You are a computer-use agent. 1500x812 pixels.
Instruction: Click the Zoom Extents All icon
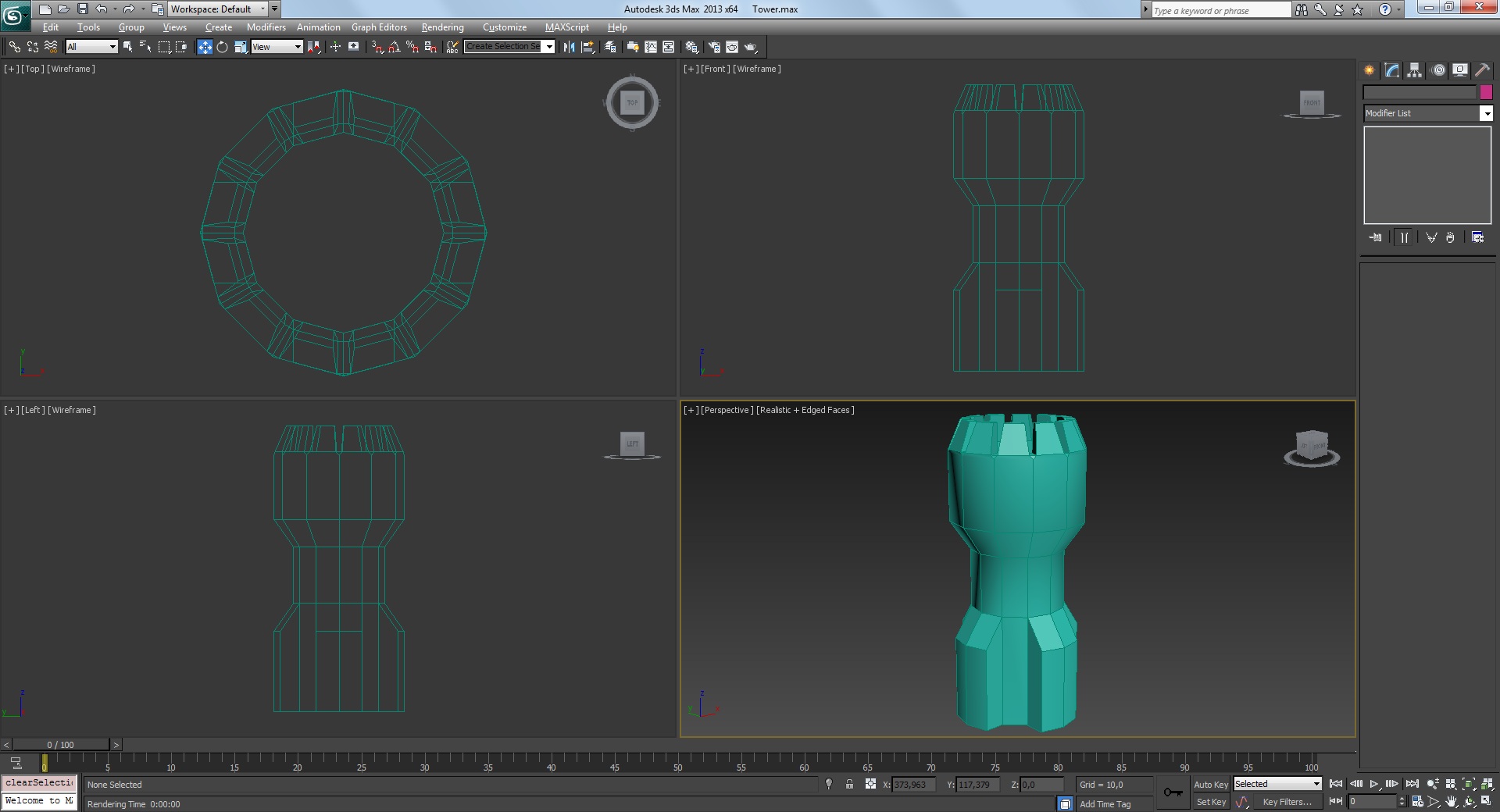[1487, 784]
